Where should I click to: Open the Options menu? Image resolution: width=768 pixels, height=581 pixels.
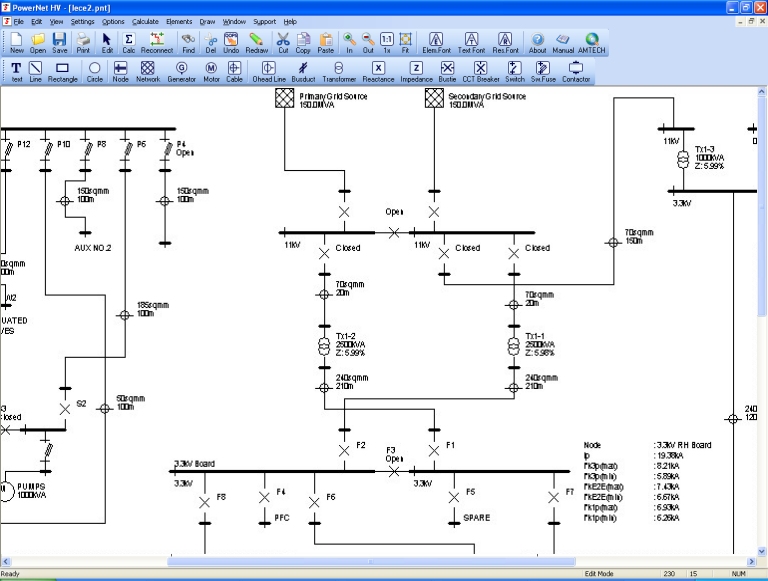113,22
